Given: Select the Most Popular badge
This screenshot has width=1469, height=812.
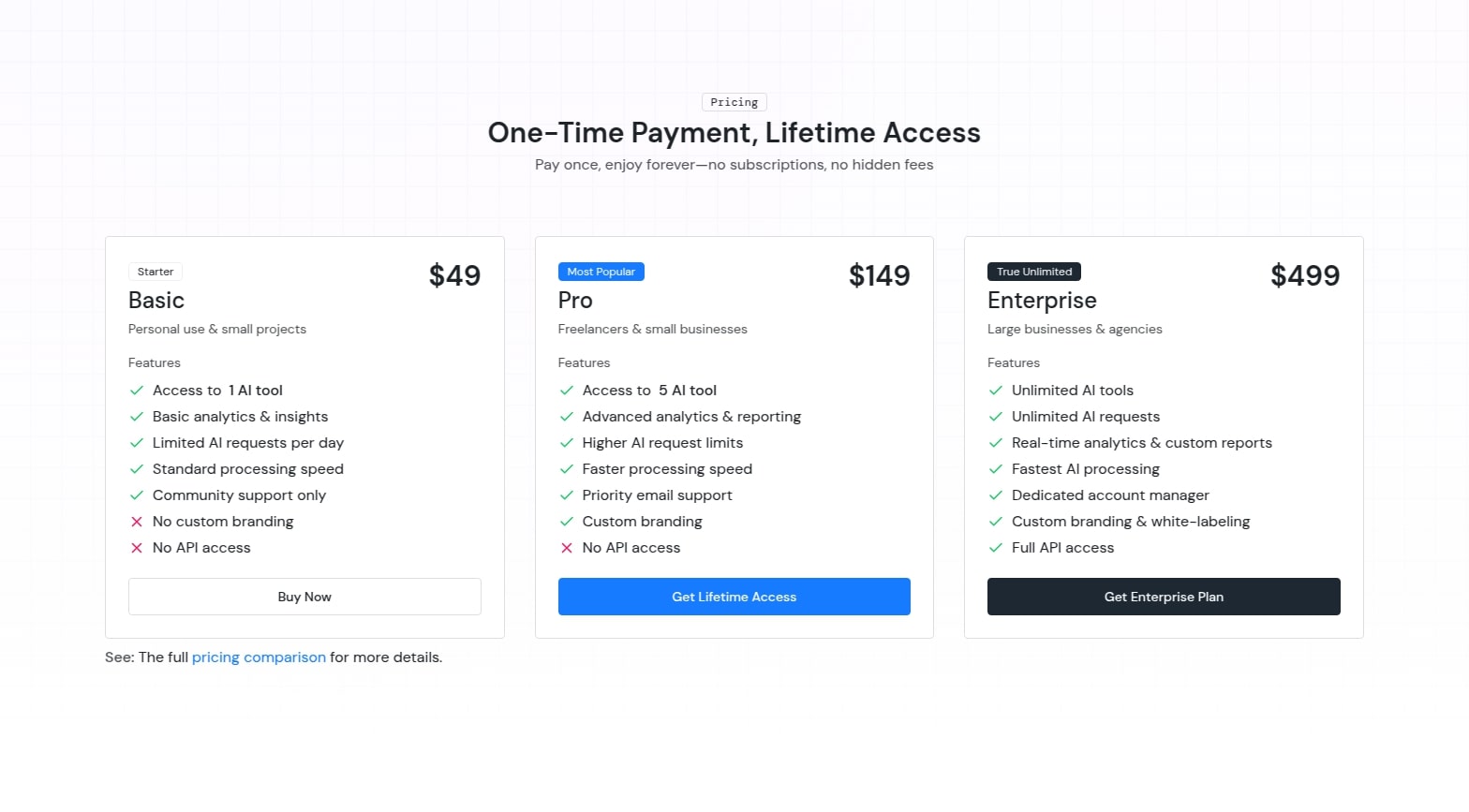Looking at the screenshot, I should (601, 272).
